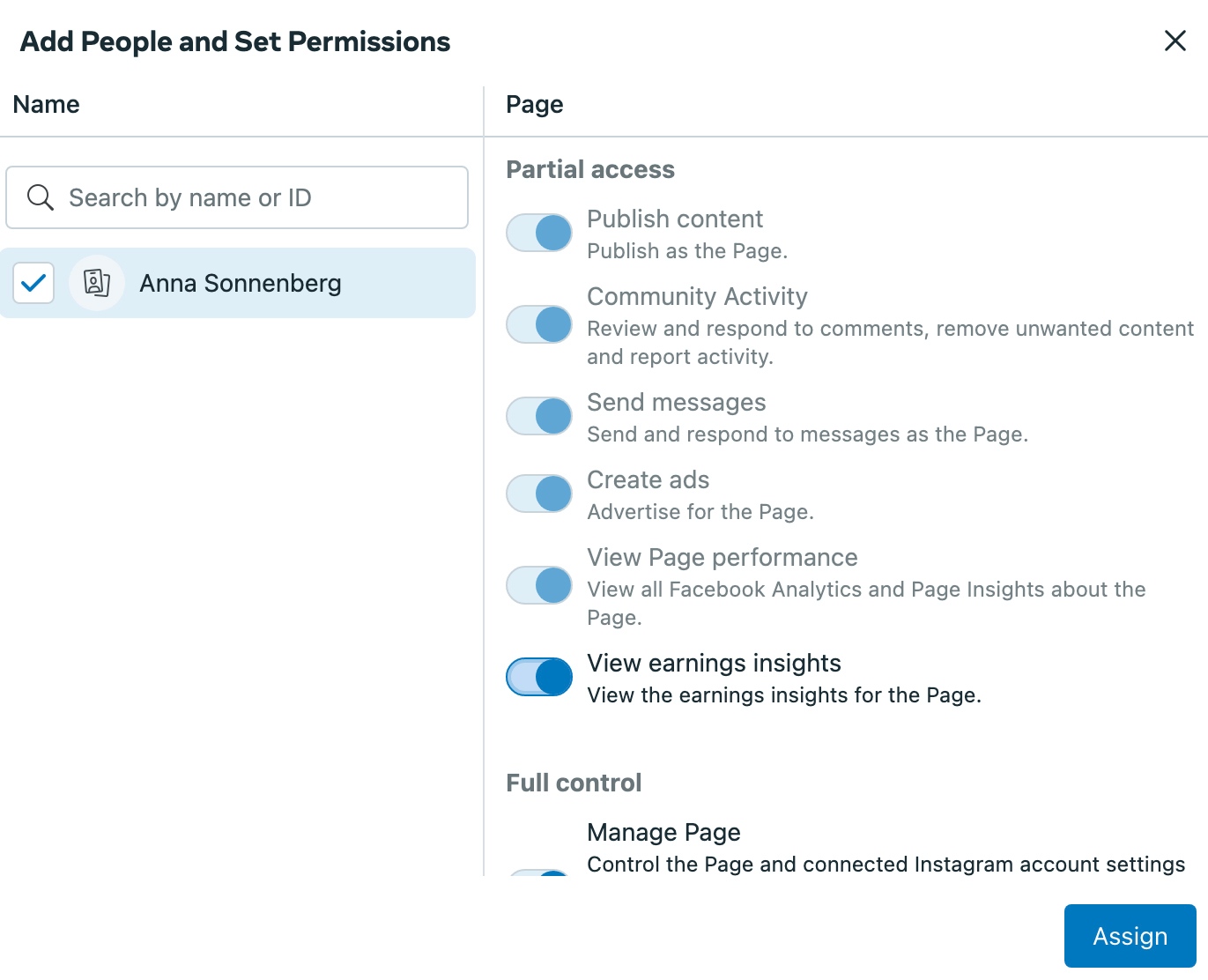
Task: Click the Full control section heading
Action: tap(573, 783)
